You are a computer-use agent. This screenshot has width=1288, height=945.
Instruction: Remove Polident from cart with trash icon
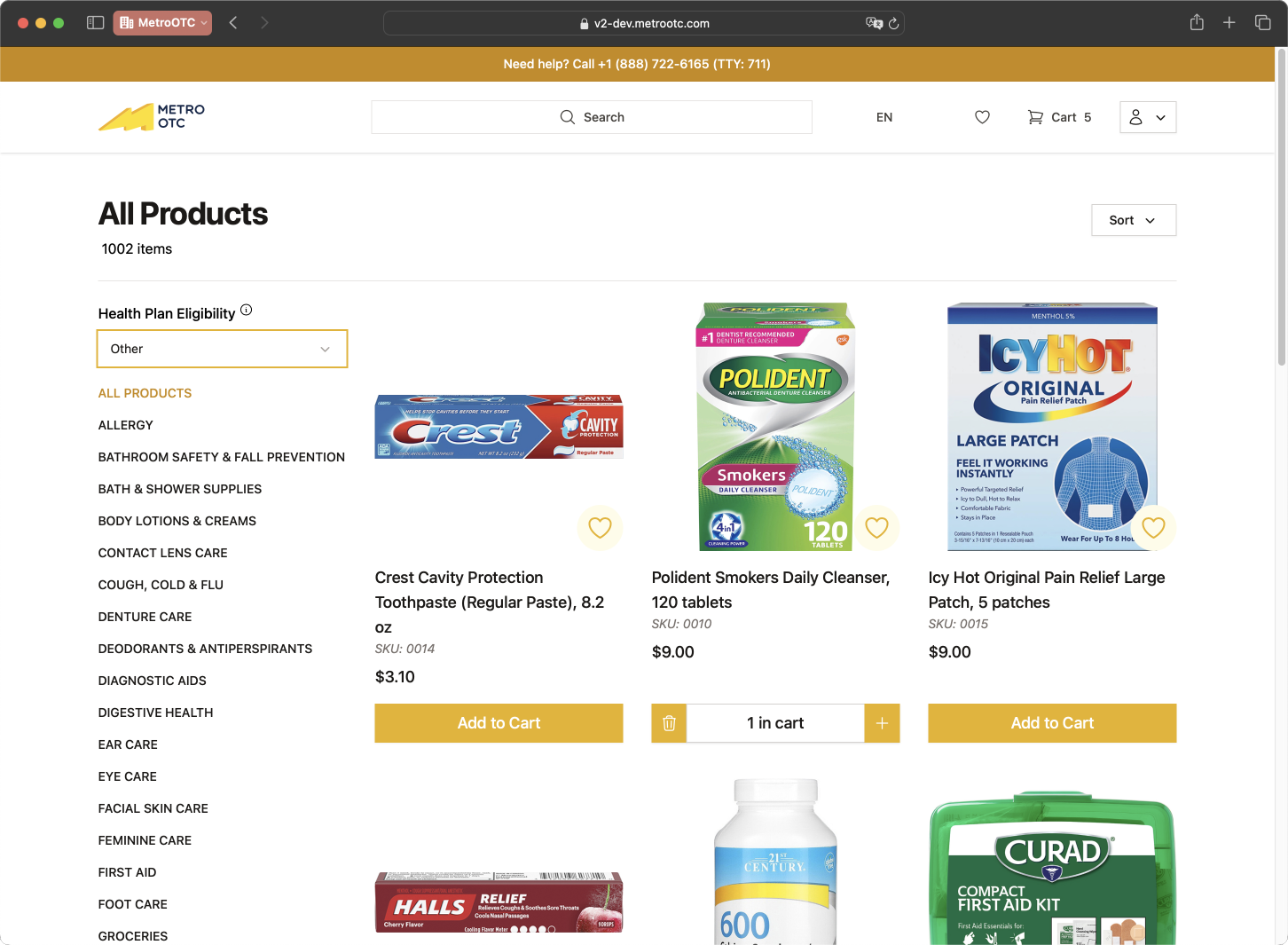(670, 723)
